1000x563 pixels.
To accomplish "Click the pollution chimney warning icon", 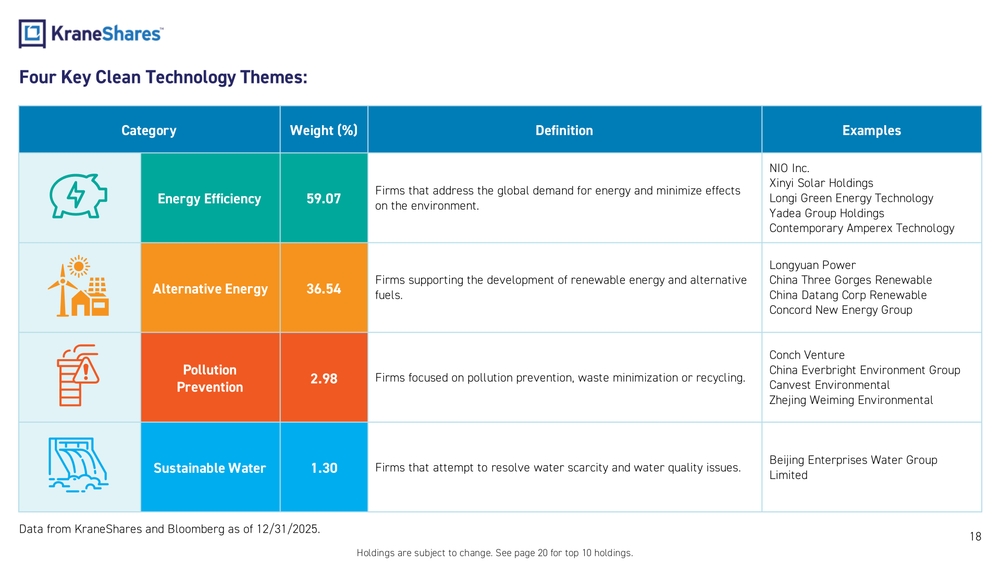I will (x=79, y=377).
